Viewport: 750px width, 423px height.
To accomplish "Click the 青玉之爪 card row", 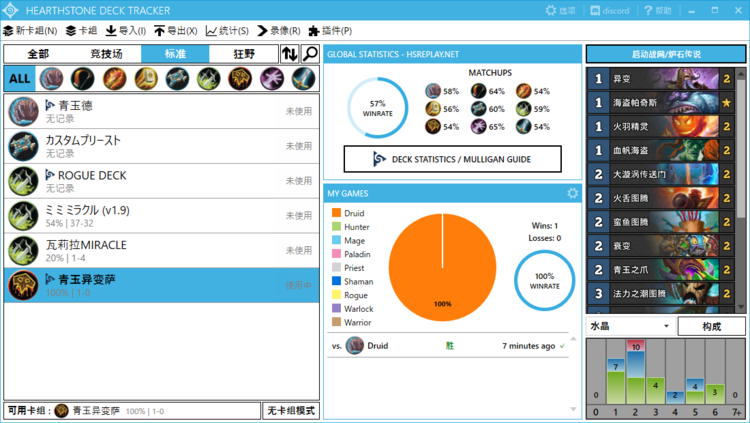I will coord(661,270).
